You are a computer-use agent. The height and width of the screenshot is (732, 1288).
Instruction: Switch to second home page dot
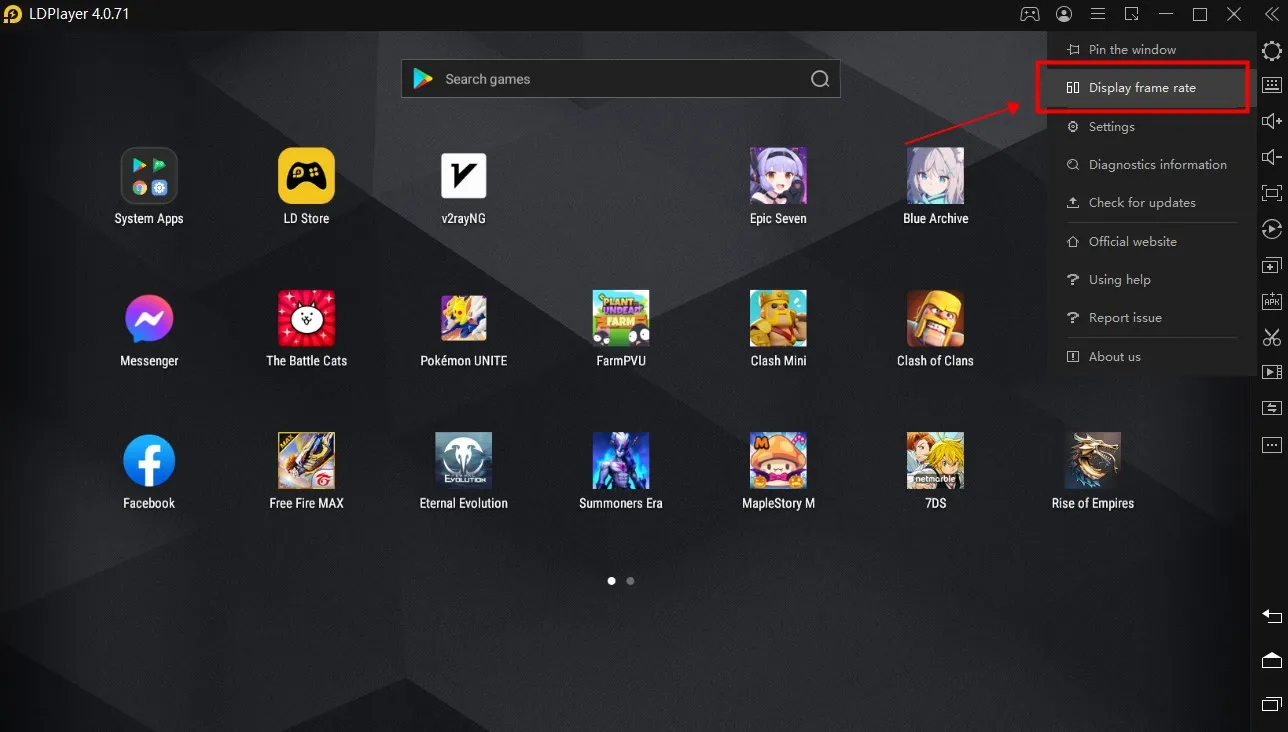click(x=630, y=580)
